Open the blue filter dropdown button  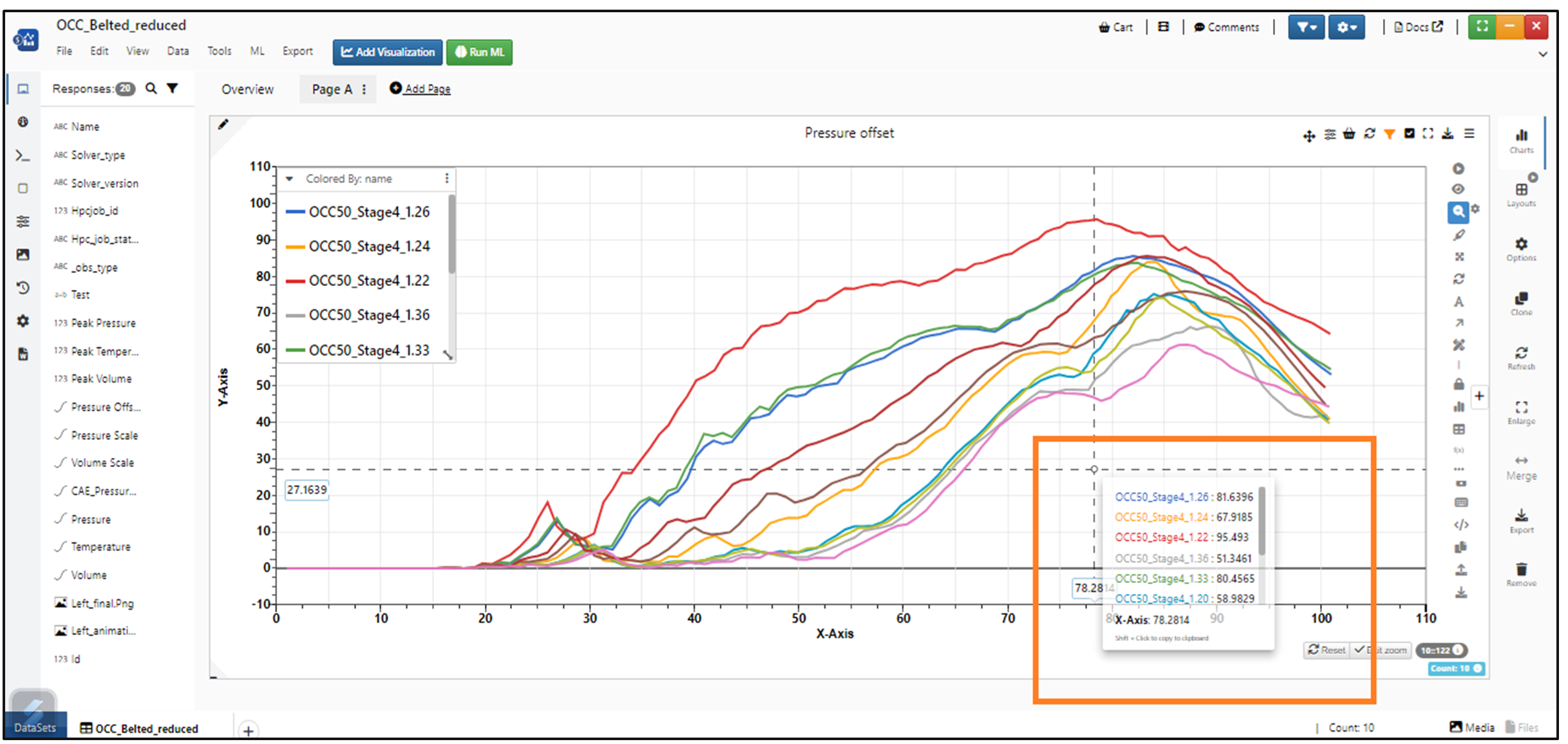tap(1306, 27)
